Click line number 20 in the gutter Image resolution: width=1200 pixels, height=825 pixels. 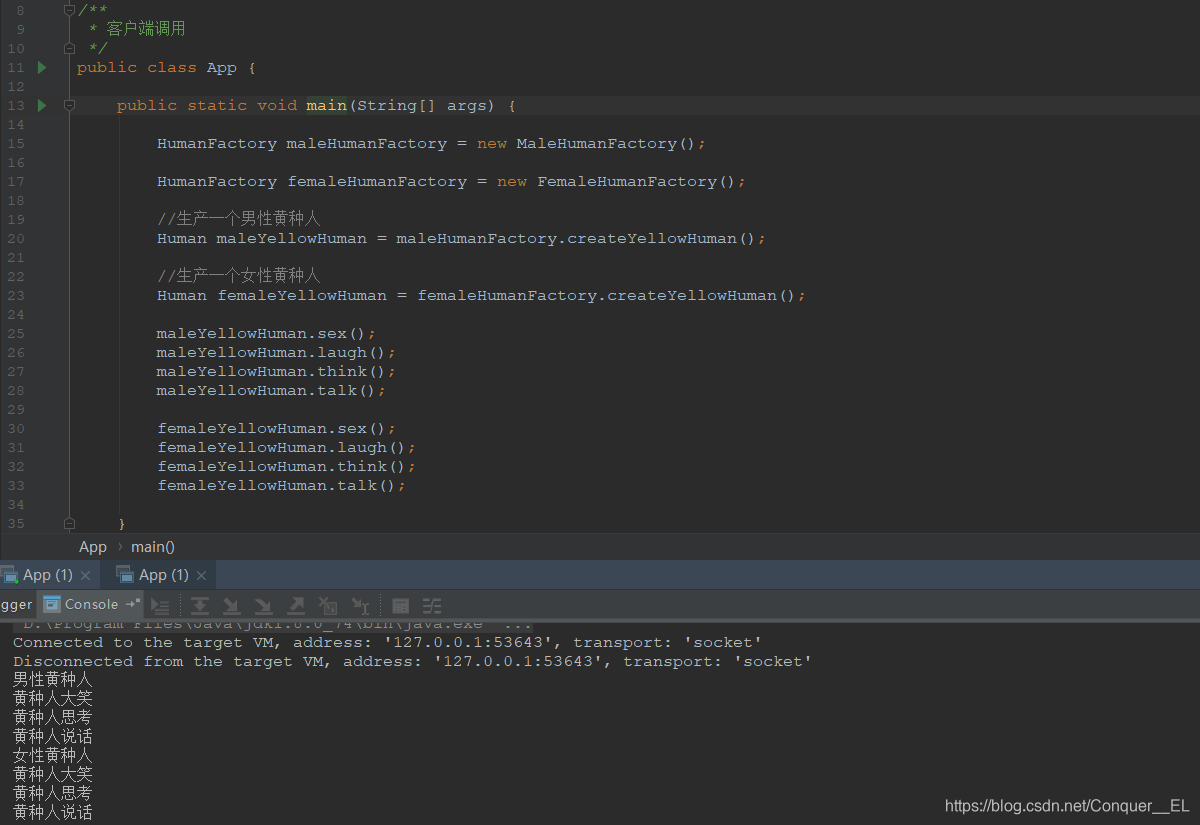click(x=15, y=238)
